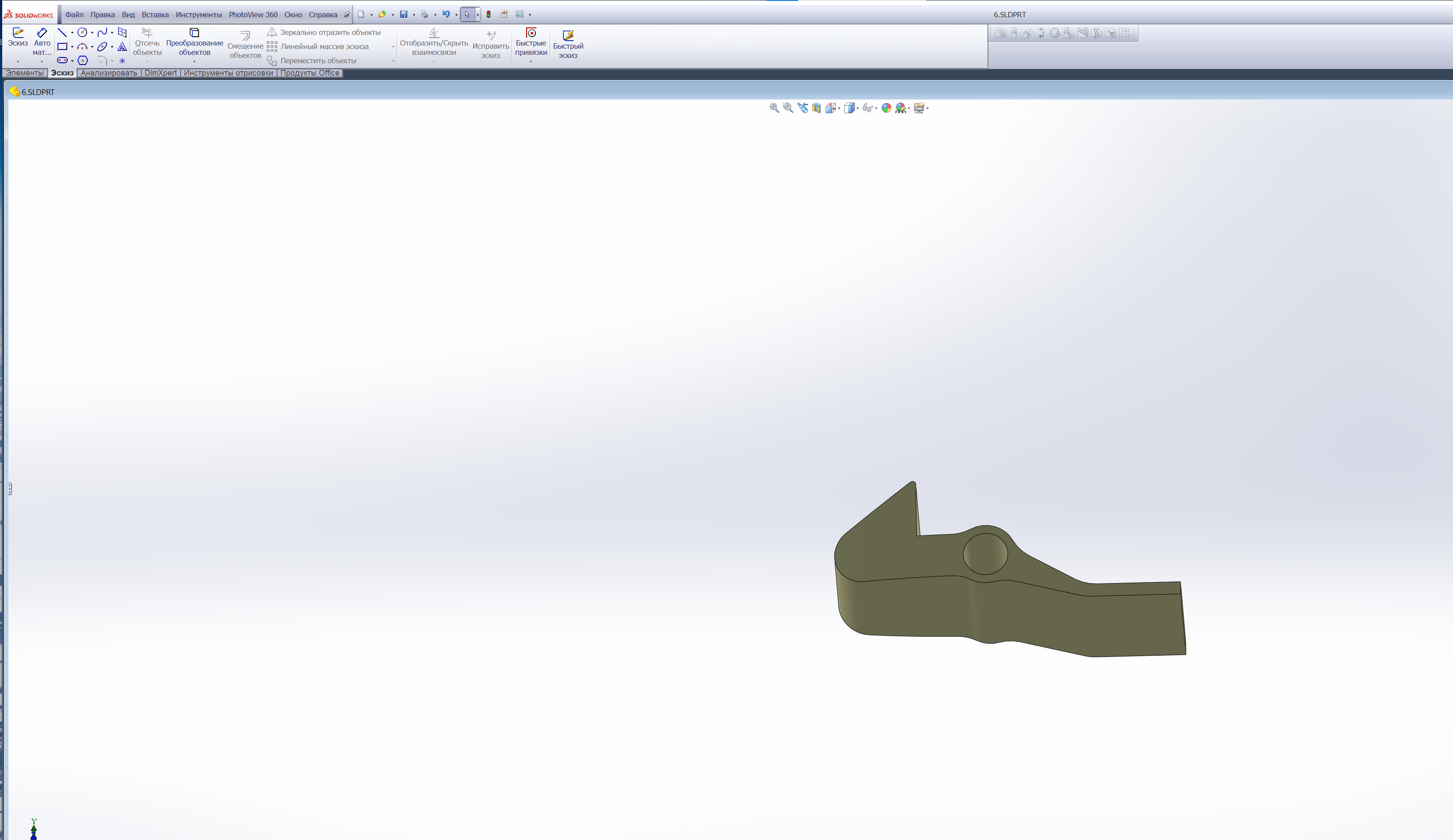Click the Эскиз sketch button
1453x840 pixels.
click(x=18, y=37)
